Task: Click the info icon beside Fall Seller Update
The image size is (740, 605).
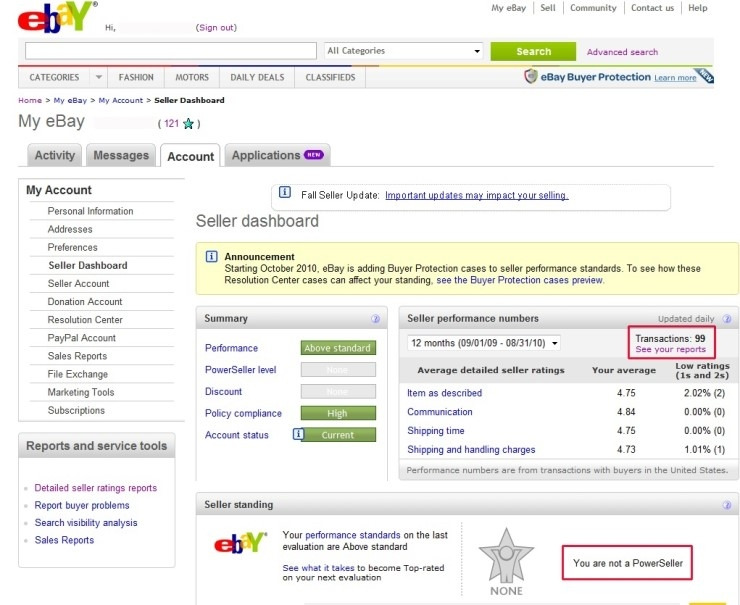Action: [x=285, y=192]
